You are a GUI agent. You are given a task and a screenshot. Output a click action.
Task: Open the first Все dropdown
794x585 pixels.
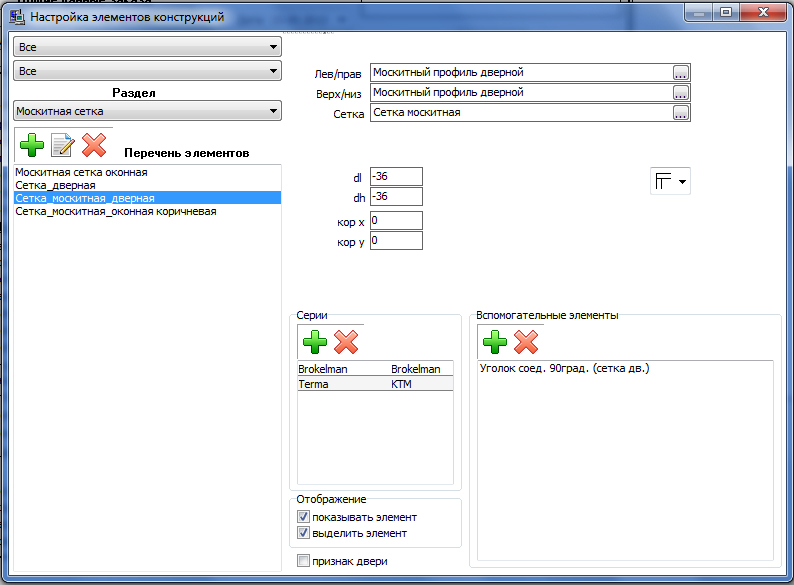[147, 47]
